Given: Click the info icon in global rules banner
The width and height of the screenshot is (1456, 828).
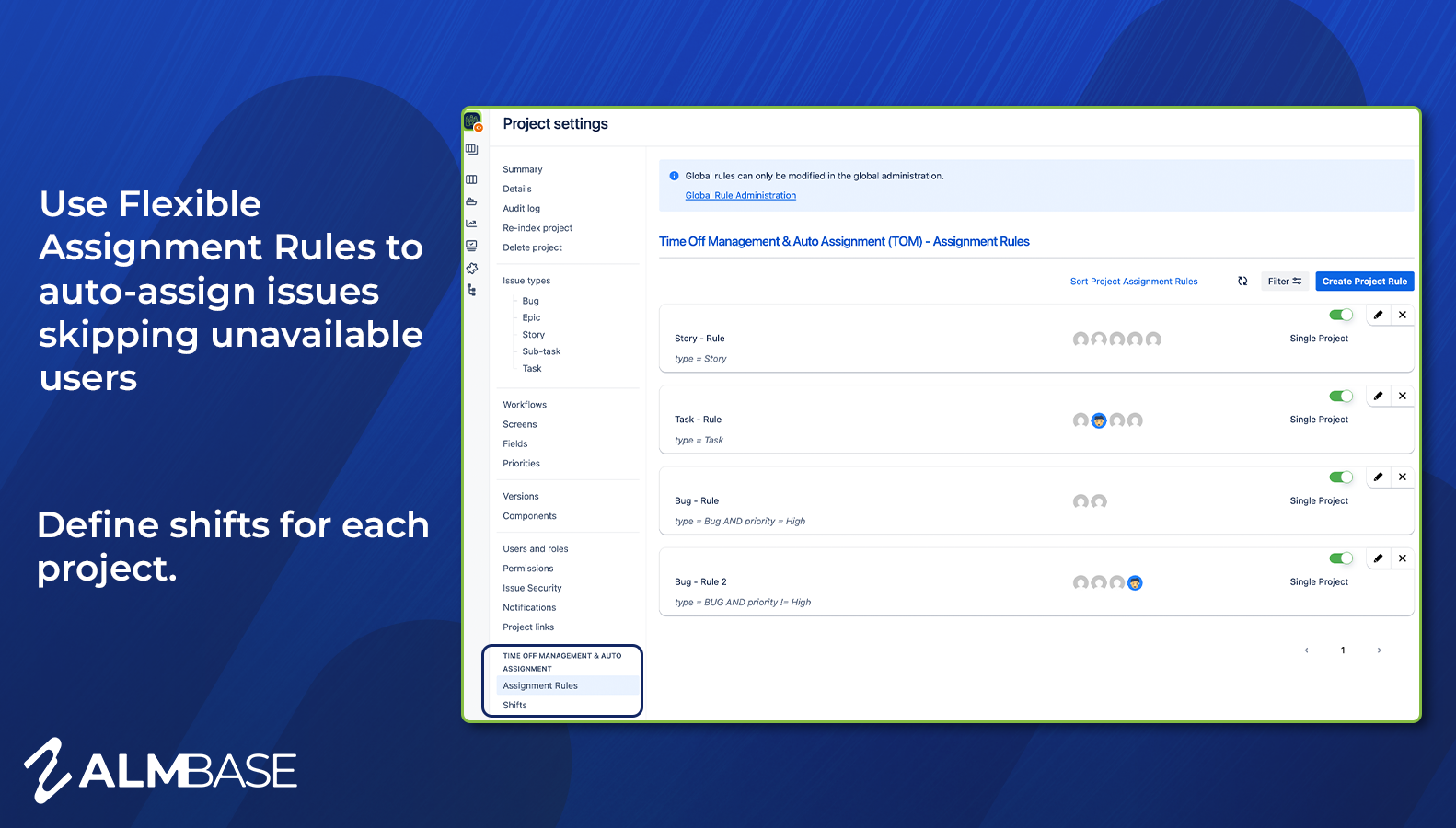Looking at the screenshot, I should point(674,176).
